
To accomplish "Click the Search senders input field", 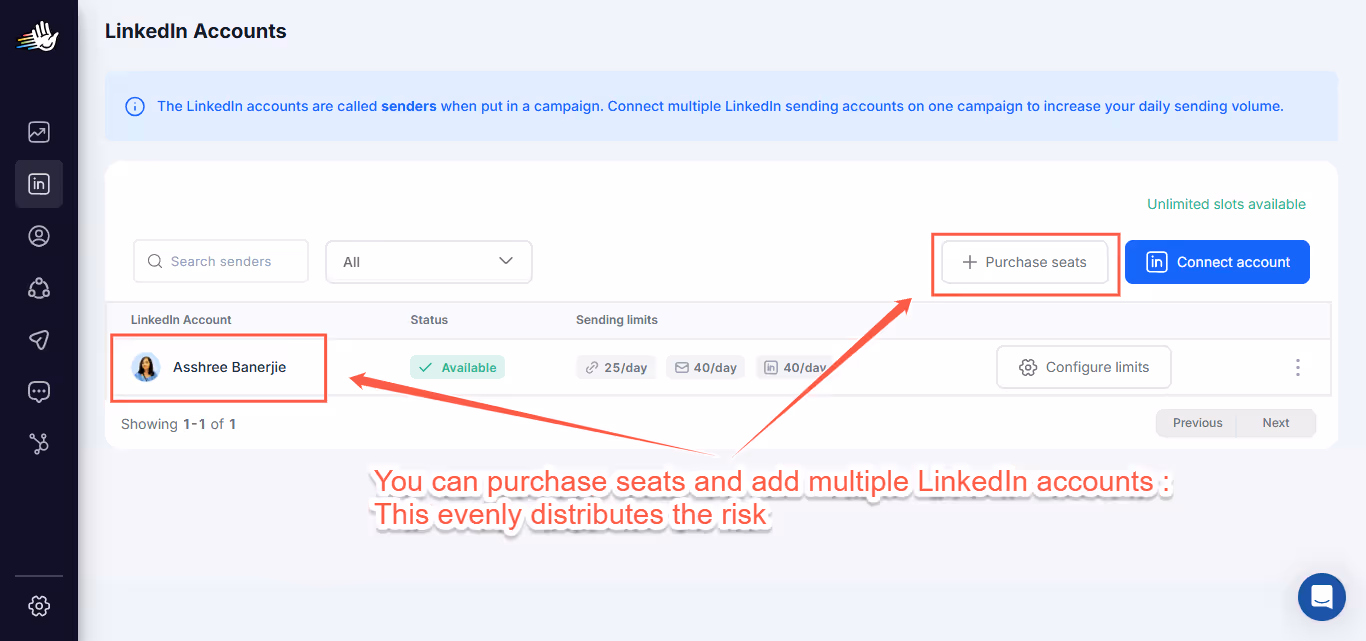I will [x=220, y=261].
